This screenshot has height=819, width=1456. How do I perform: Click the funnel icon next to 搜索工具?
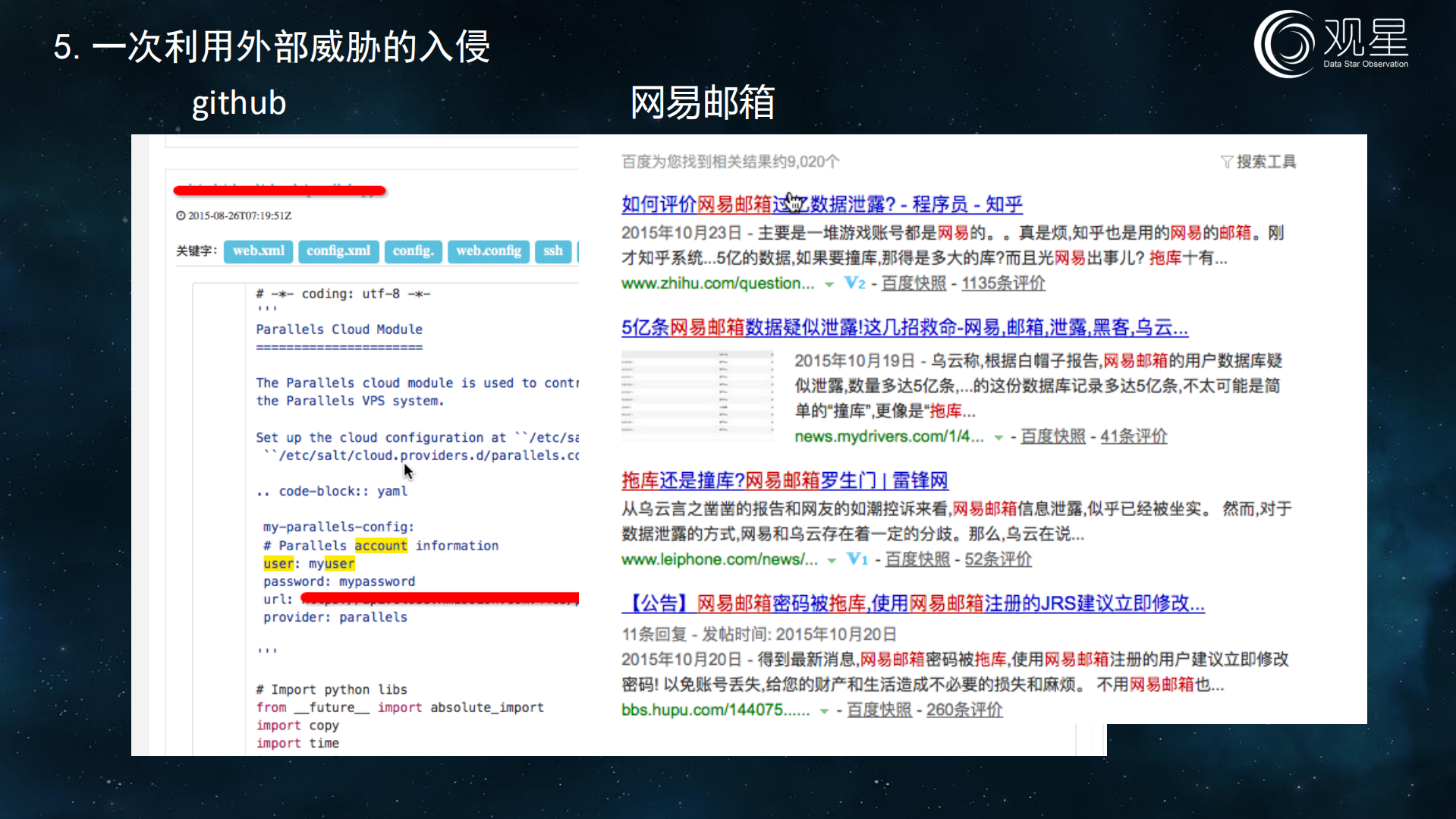point(1228,161)
